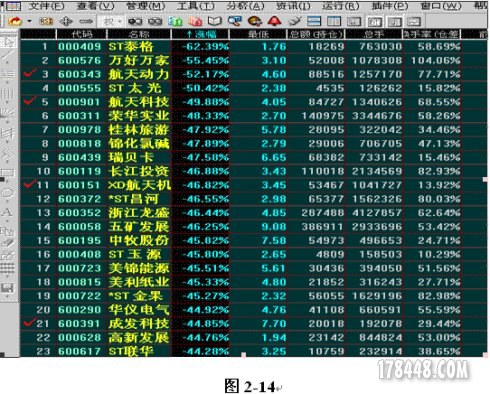490x394 pixels.
Task: Open the 工具(T) menu
Action: click(196, 6)
